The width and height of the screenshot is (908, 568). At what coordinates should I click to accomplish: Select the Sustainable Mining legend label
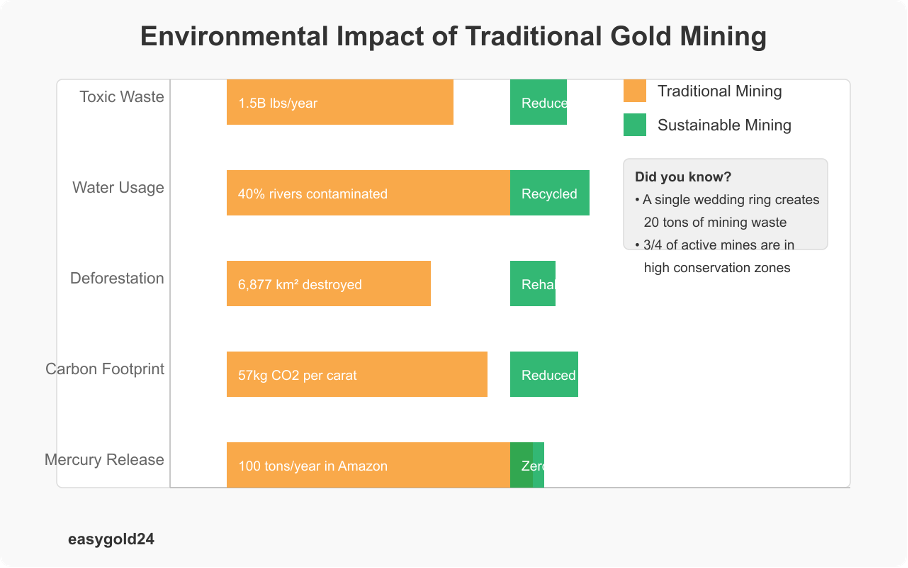click(x=724, y=125)
